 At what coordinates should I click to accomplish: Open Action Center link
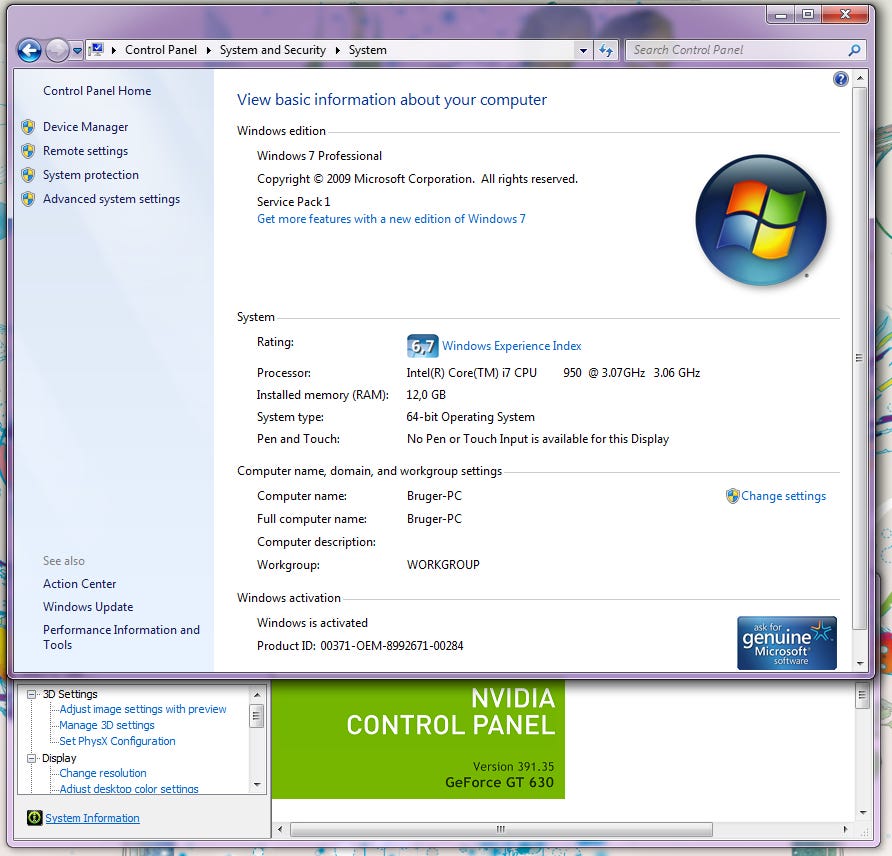click(80, 584)
